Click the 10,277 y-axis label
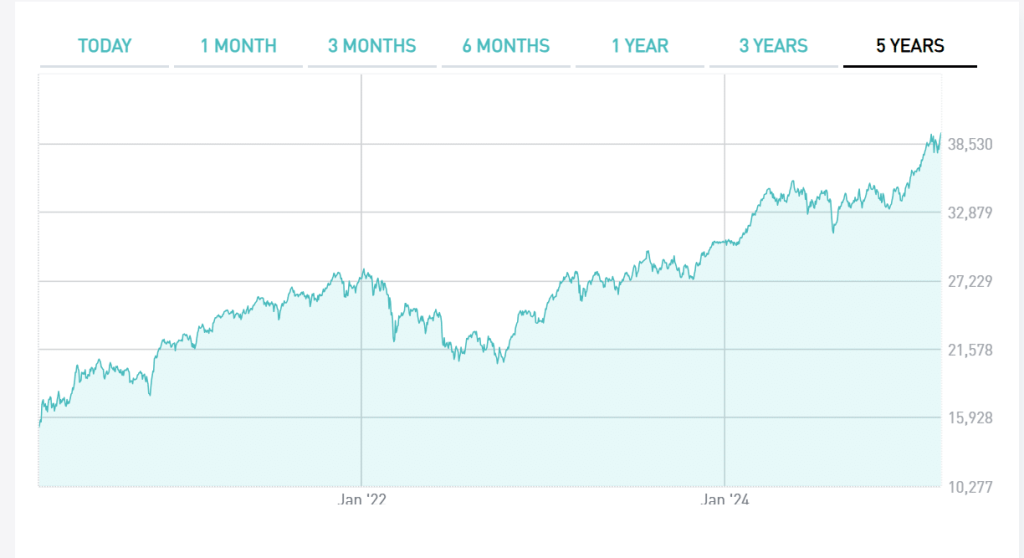Screen dimensions: 1024x558 (x=970, y=487)
